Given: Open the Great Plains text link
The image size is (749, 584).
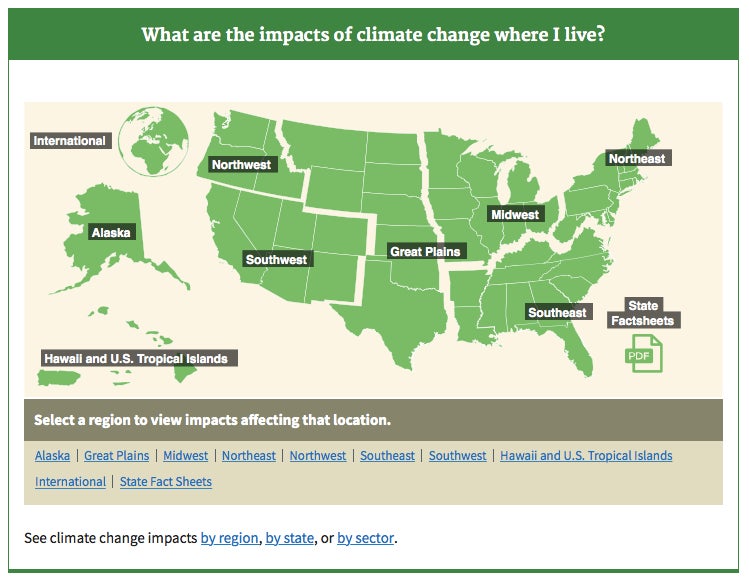Looking at the screenshot, I should 117,456.
